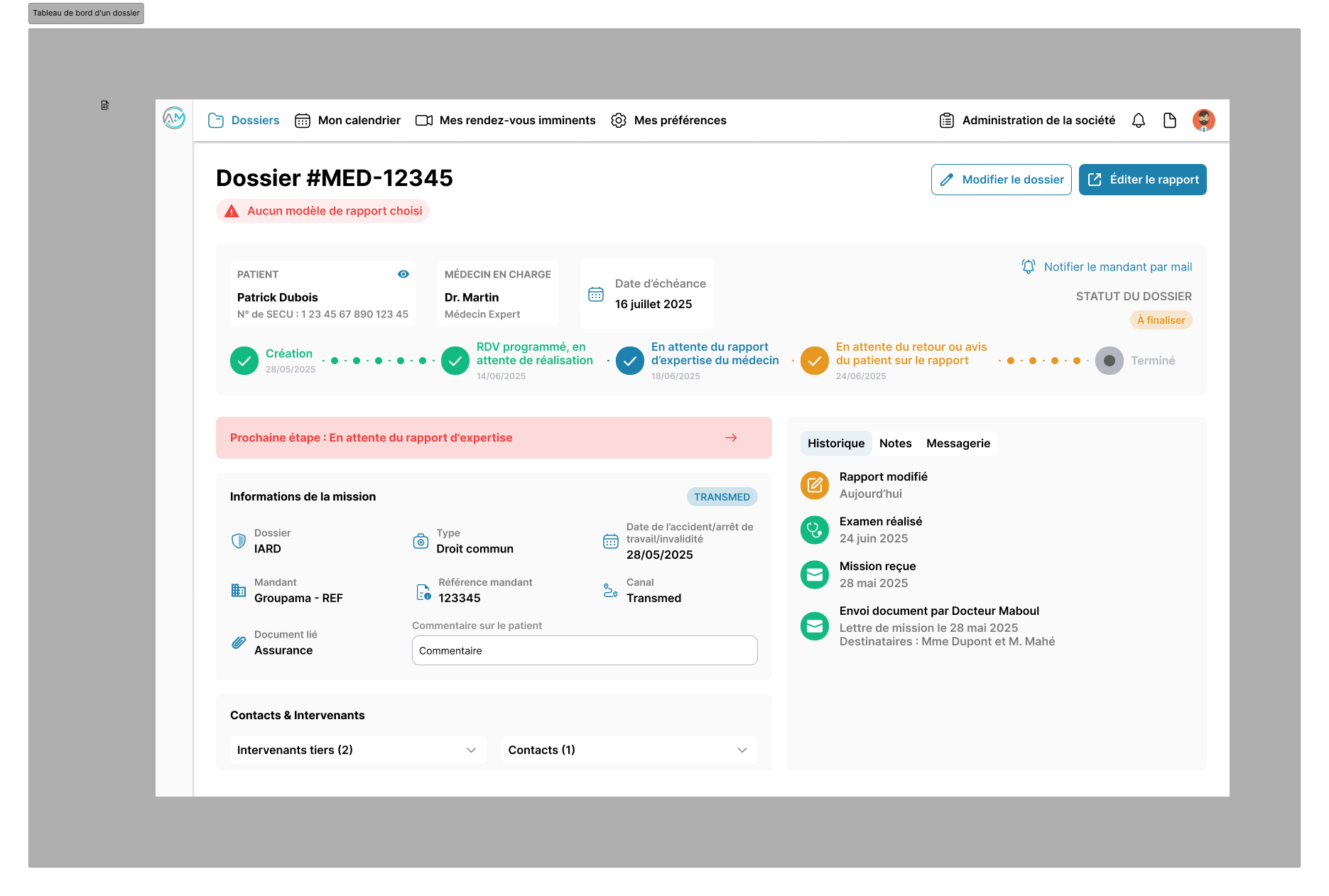Click the envelope icon for Envoi document

(x=815, y=626)
